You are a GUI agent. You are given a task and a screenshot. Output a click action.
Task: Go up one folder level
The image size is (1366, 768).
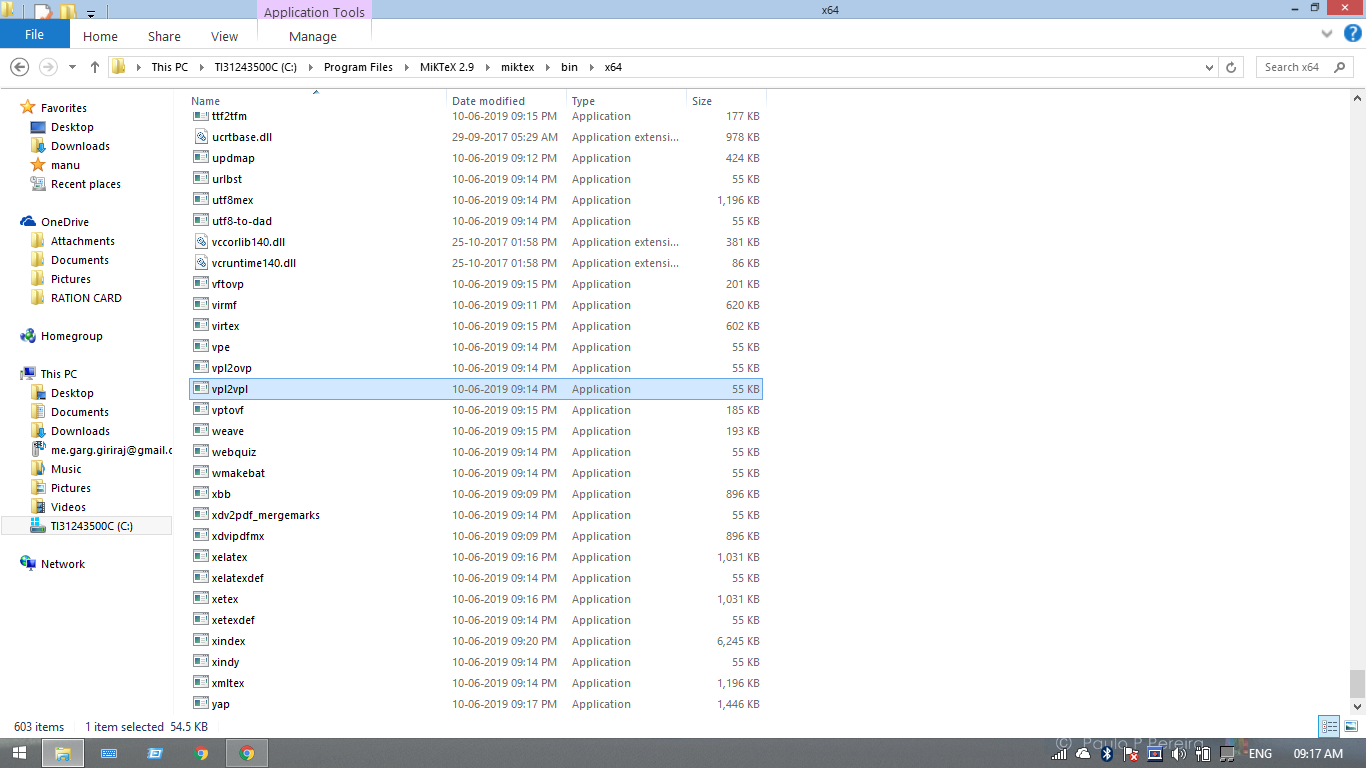coord(95,67)
